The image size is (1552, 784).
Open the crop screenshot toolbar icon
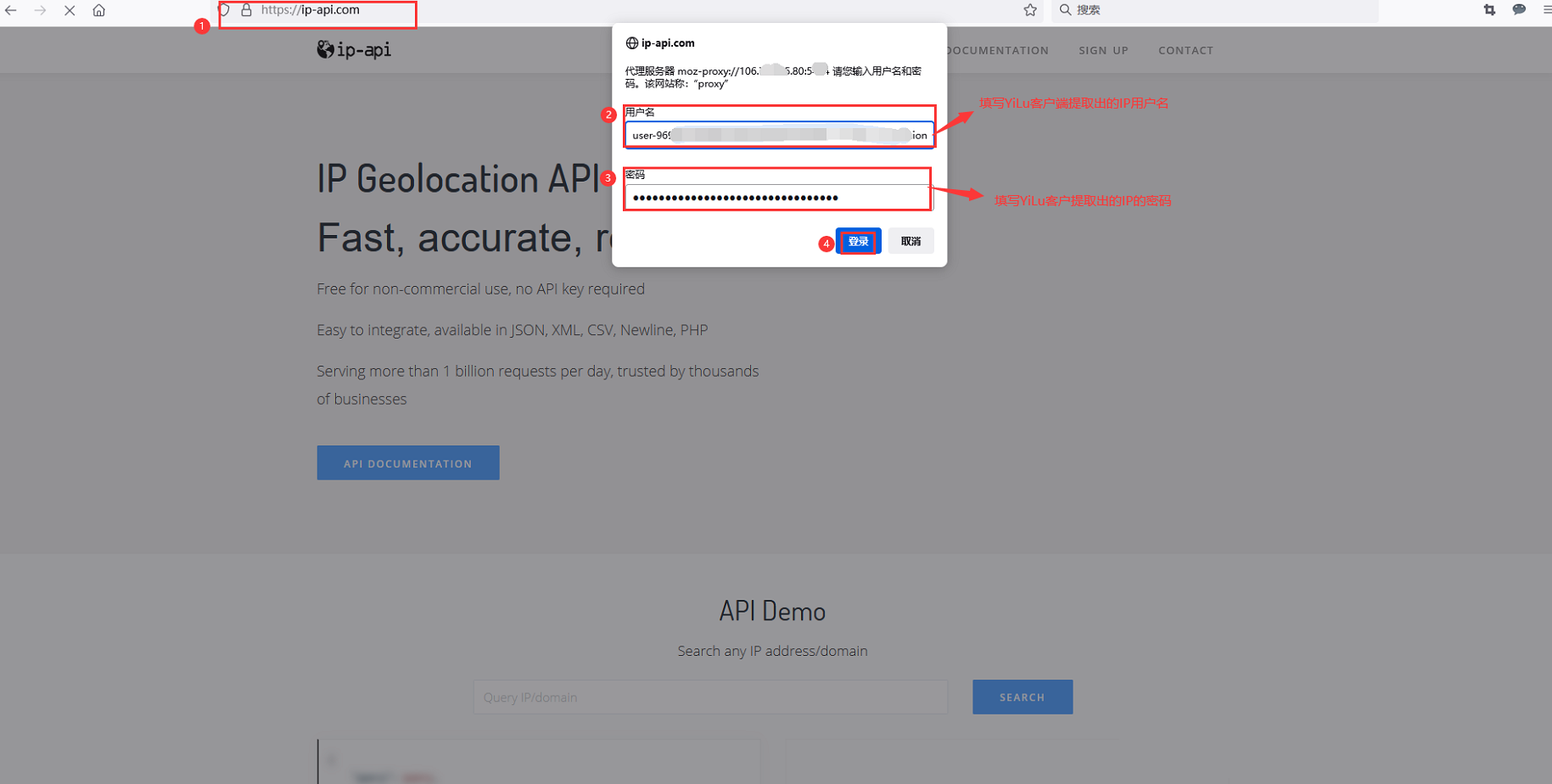tap(1489, 10)
